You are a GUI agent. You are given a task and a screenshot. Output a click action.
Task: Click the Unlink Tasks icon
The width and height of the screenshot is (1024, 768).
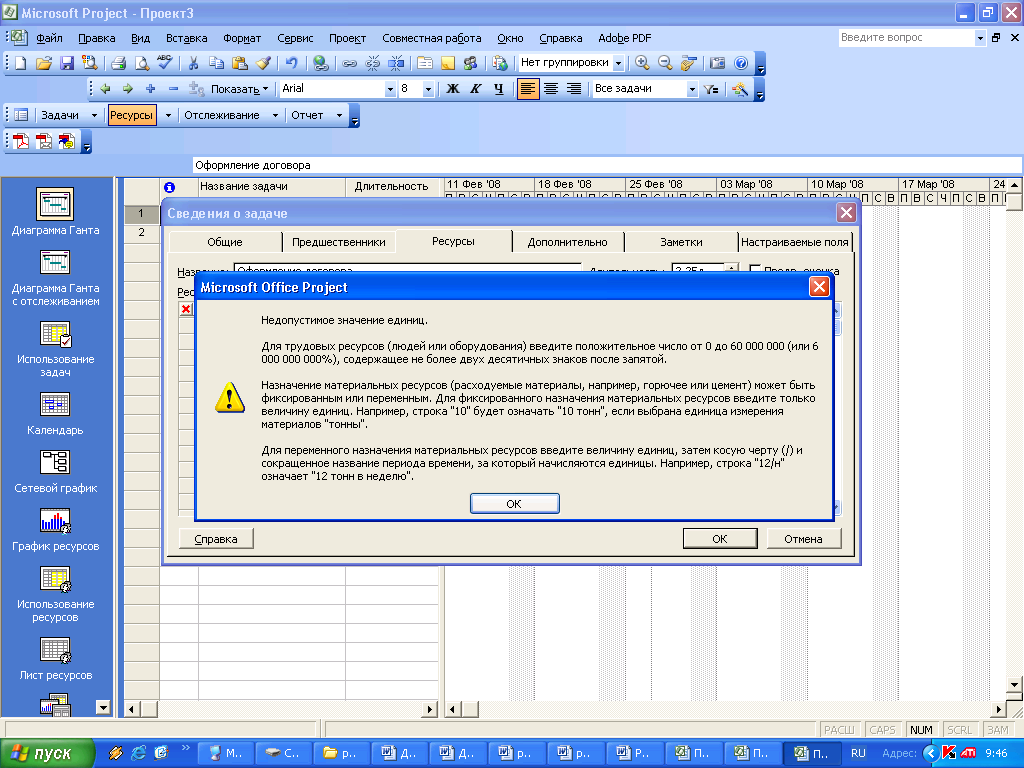[x=372, y=63]
